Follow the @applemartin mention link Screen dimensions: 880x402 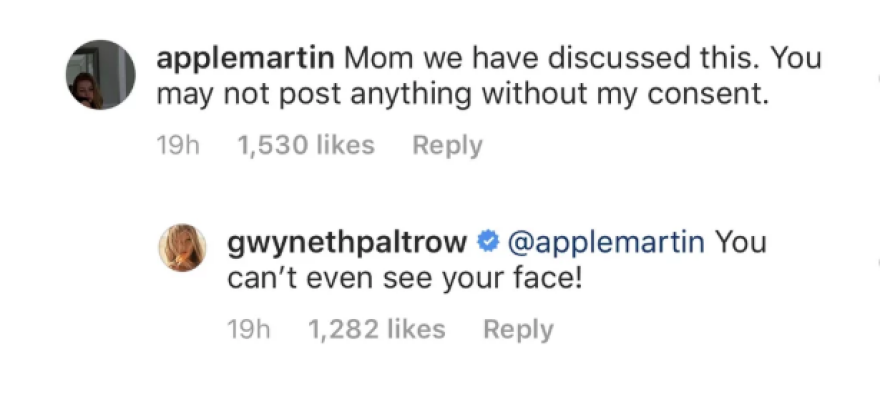coord(606,242)
